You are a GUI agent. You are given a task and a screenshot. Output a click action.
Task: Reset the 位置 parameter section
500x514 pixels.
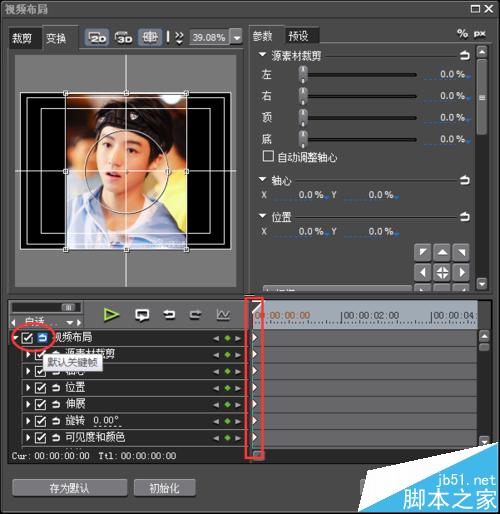465,217
